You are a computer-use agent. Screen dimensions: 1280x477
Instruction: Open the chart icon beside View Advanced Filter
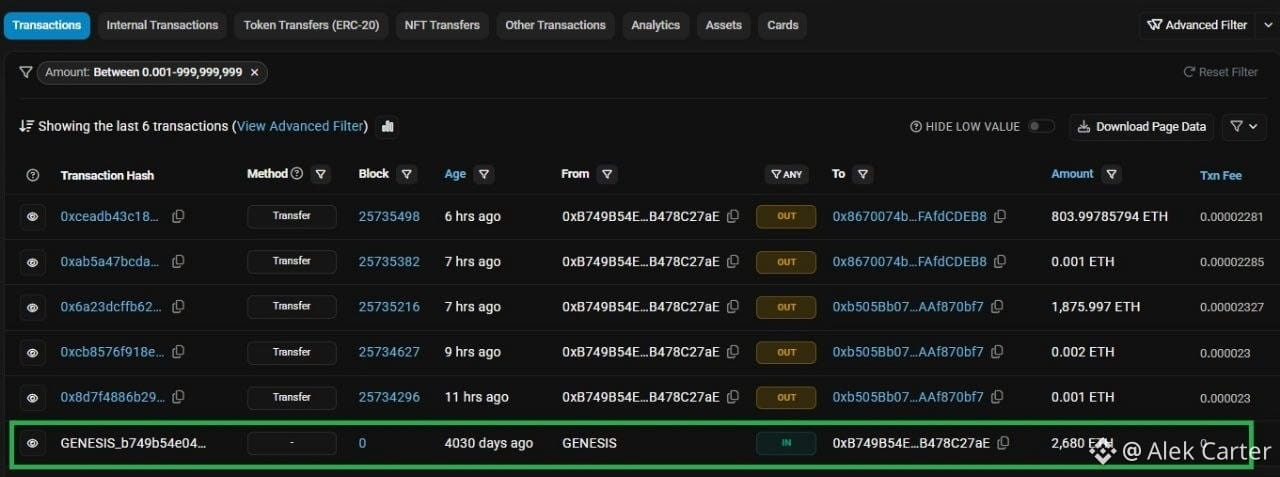[388, 126]
